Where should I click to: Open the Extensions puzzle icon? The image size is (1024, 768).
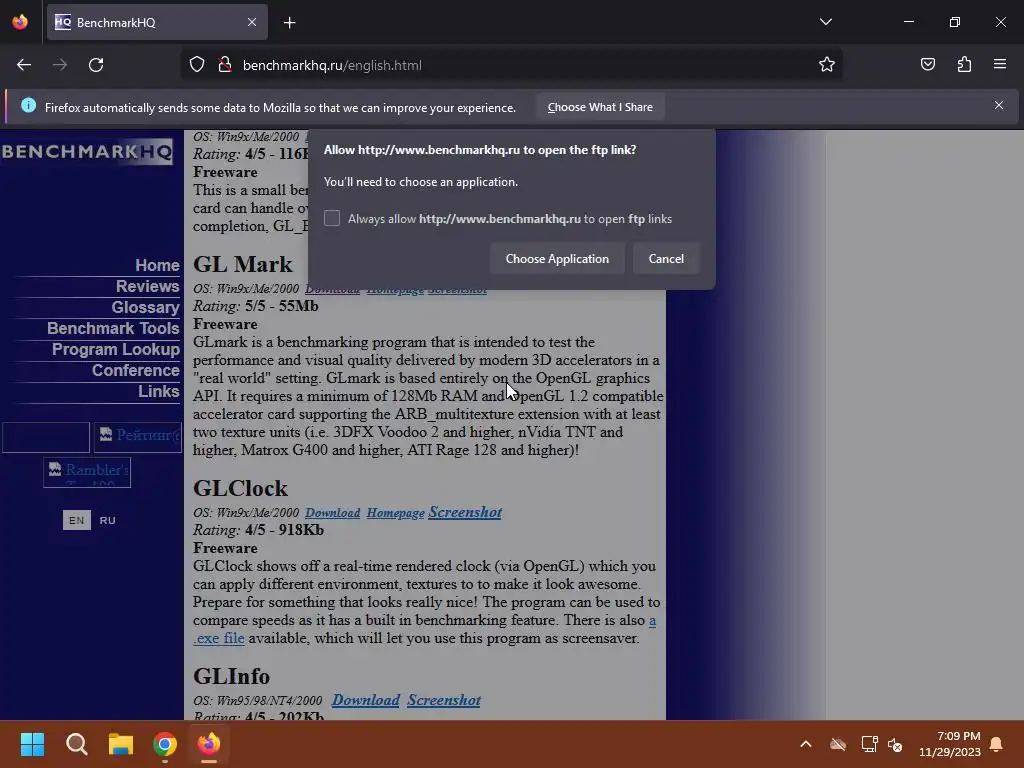[964, 65]
